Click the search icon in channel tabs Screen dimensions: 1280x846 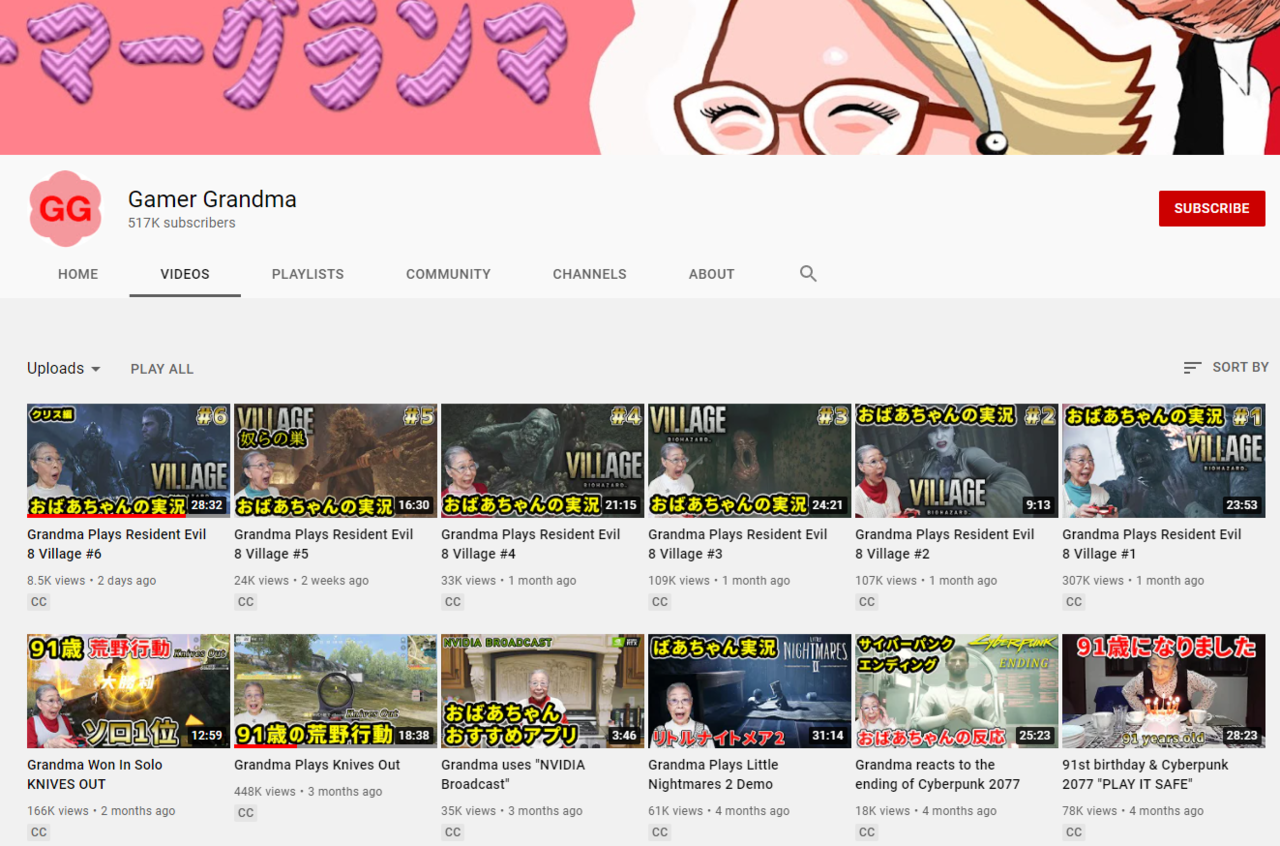click(808, 274)
